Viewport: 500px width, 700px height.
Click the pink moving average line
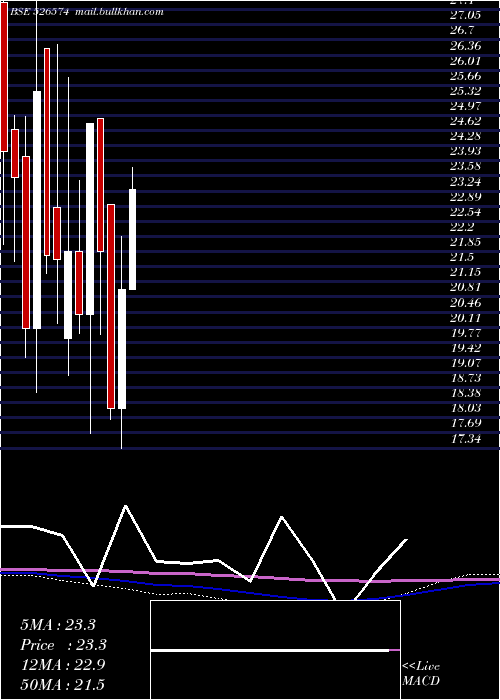click(250, 576)
